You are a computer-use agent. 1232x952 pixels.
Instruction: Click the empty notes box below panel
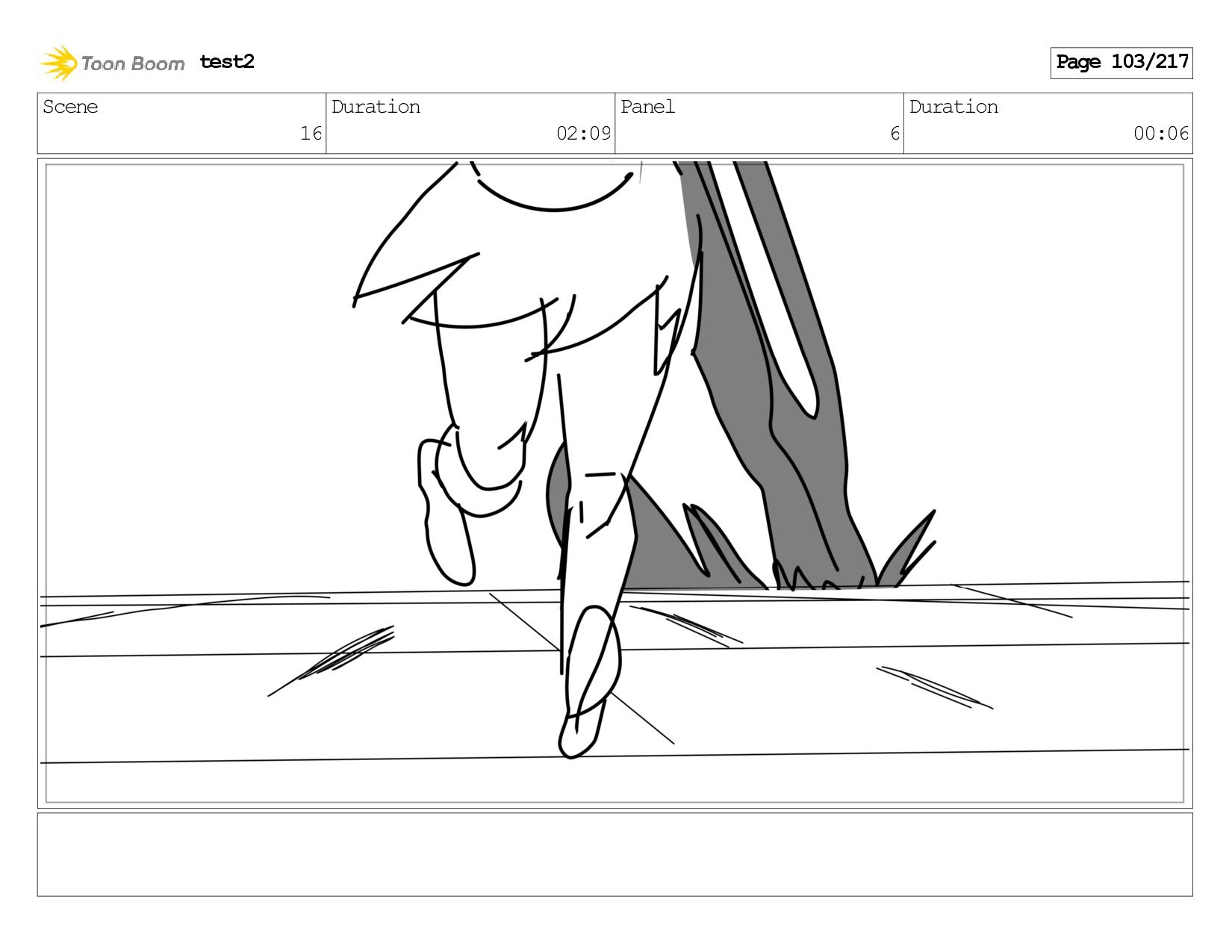615,854
